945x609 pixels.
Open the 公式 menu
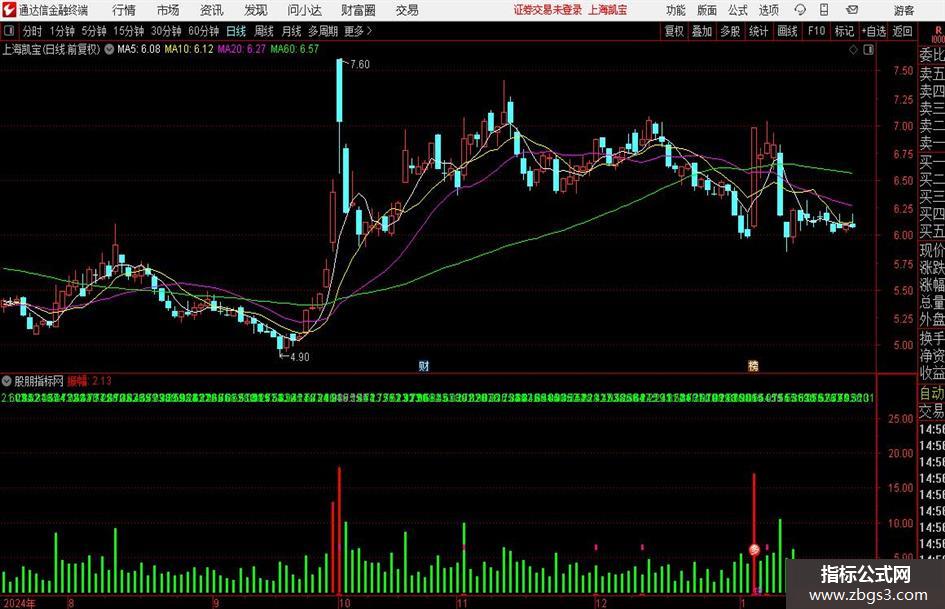click(x=738, y=10)
